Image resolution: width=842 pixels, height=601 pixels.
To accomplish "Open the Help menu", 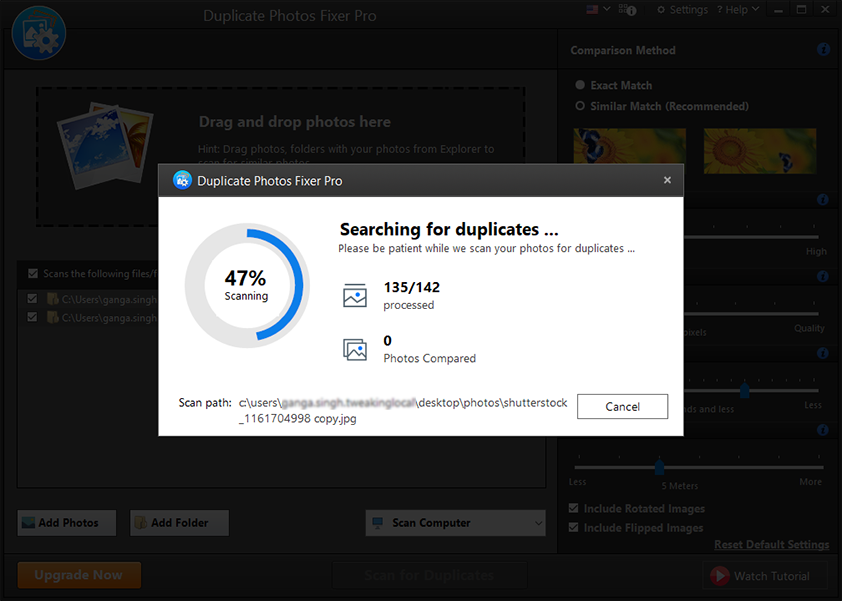I will point(738,10).
